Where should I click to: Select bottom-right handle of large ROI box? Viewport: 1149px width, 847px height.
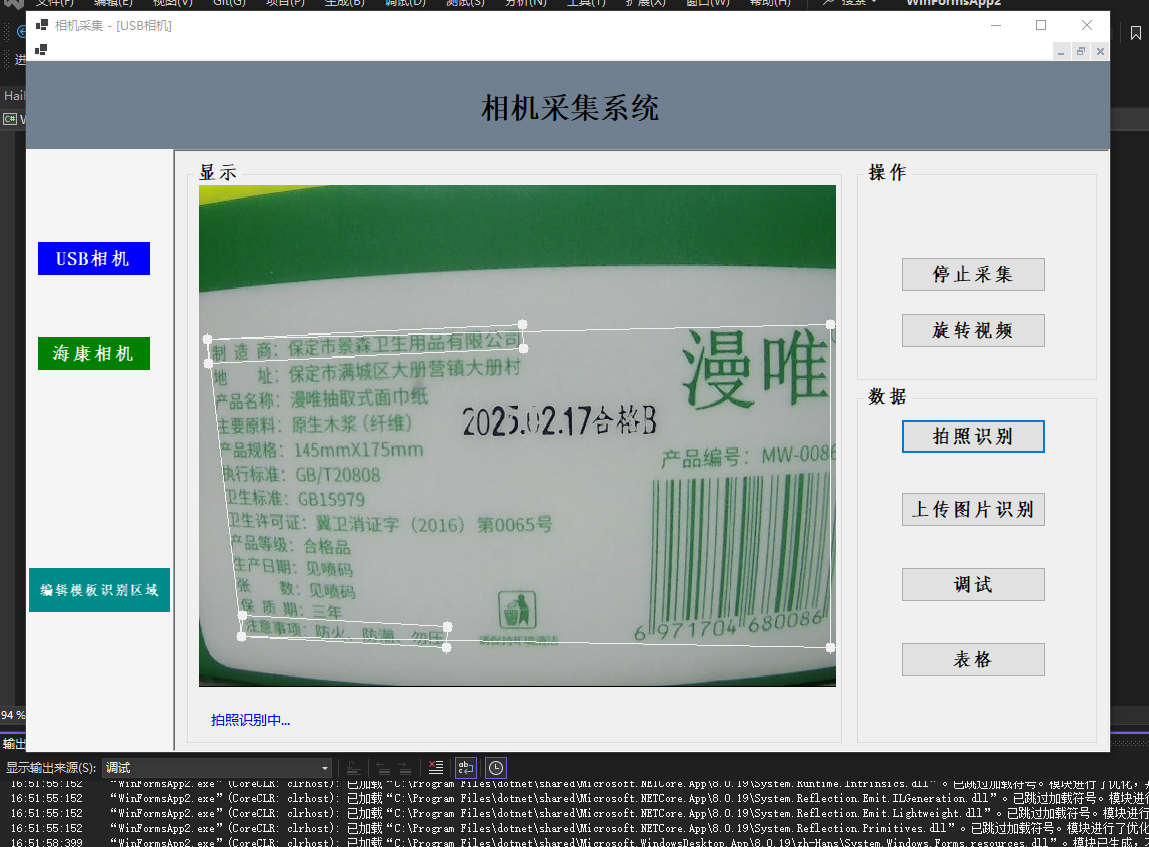(x=830, y=648)
